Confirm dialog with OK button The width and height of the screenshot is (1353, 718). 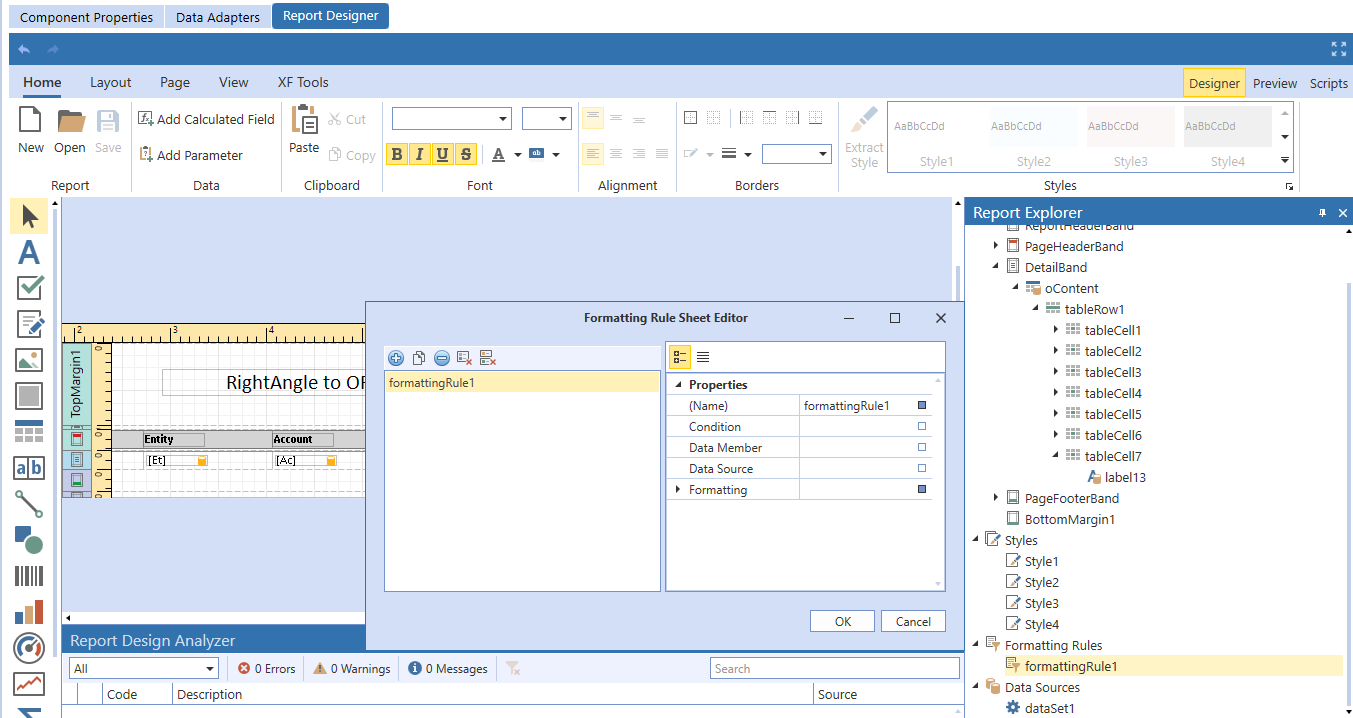pyautogui.click(x=843, y=621)
